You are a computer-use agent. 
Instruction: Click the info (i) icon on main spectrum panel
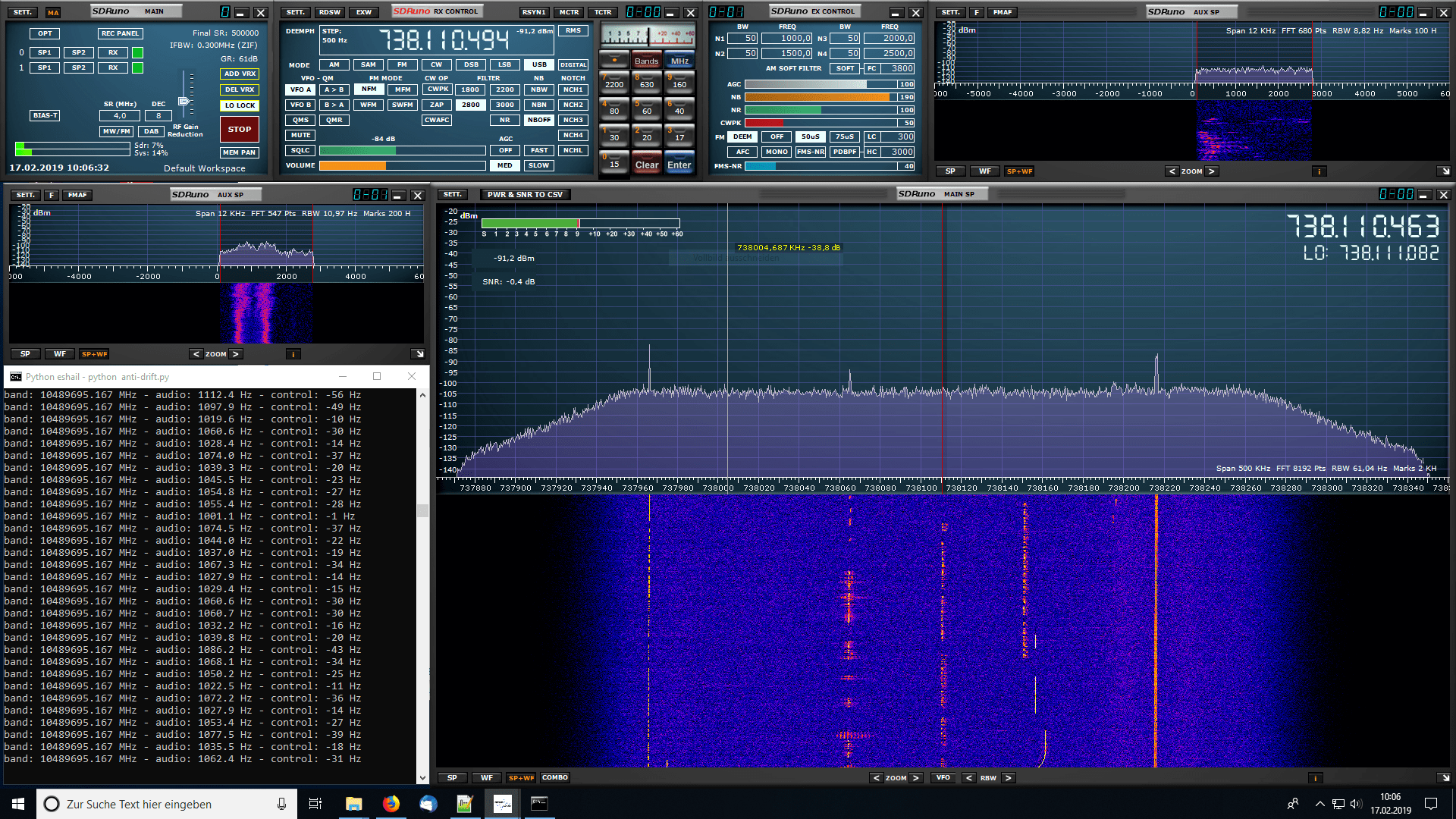pyautogui.click(x=1315, y=777)
